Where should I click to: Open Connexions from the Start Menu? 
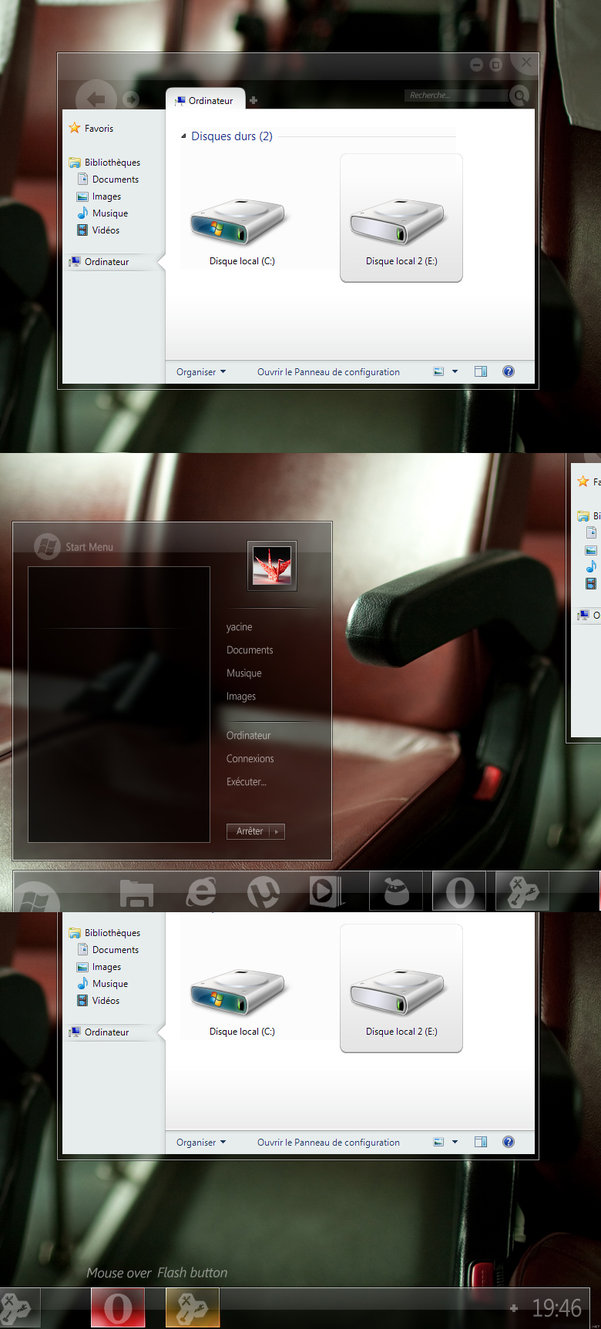coord(250,758)
